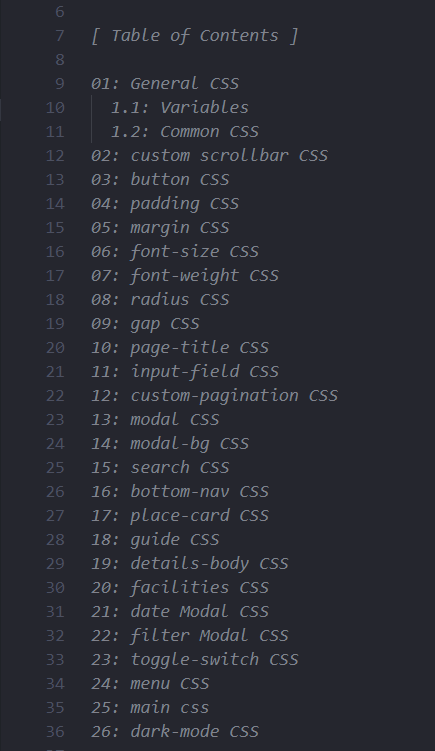Click the '22: filter Modal CSS' line
The image size is (435, 751).
tap(190, 635)
